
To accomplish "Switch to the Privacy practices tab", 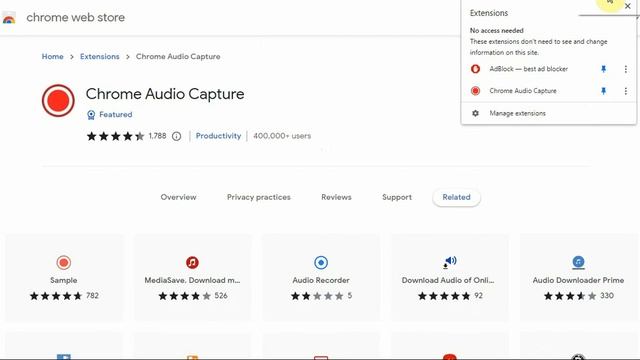I will point(259,197).
